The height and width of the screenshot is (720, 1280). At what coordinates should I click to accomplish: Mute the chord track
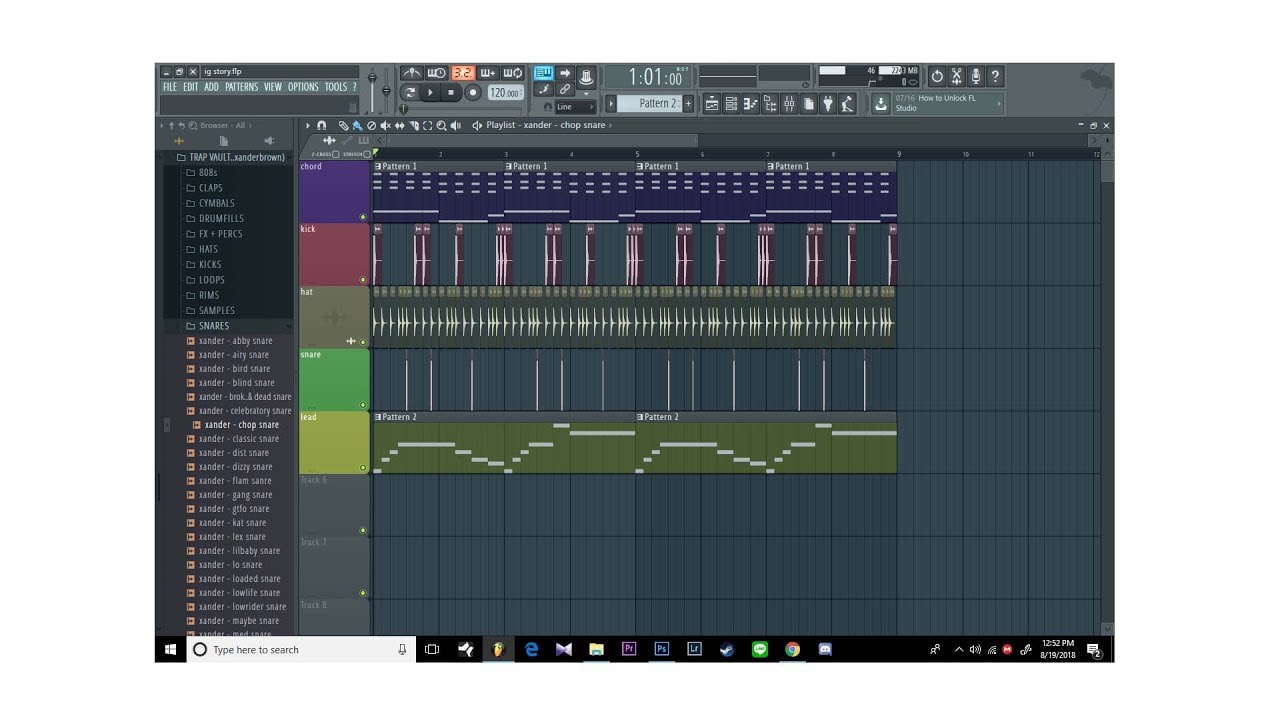coord(363,217)
